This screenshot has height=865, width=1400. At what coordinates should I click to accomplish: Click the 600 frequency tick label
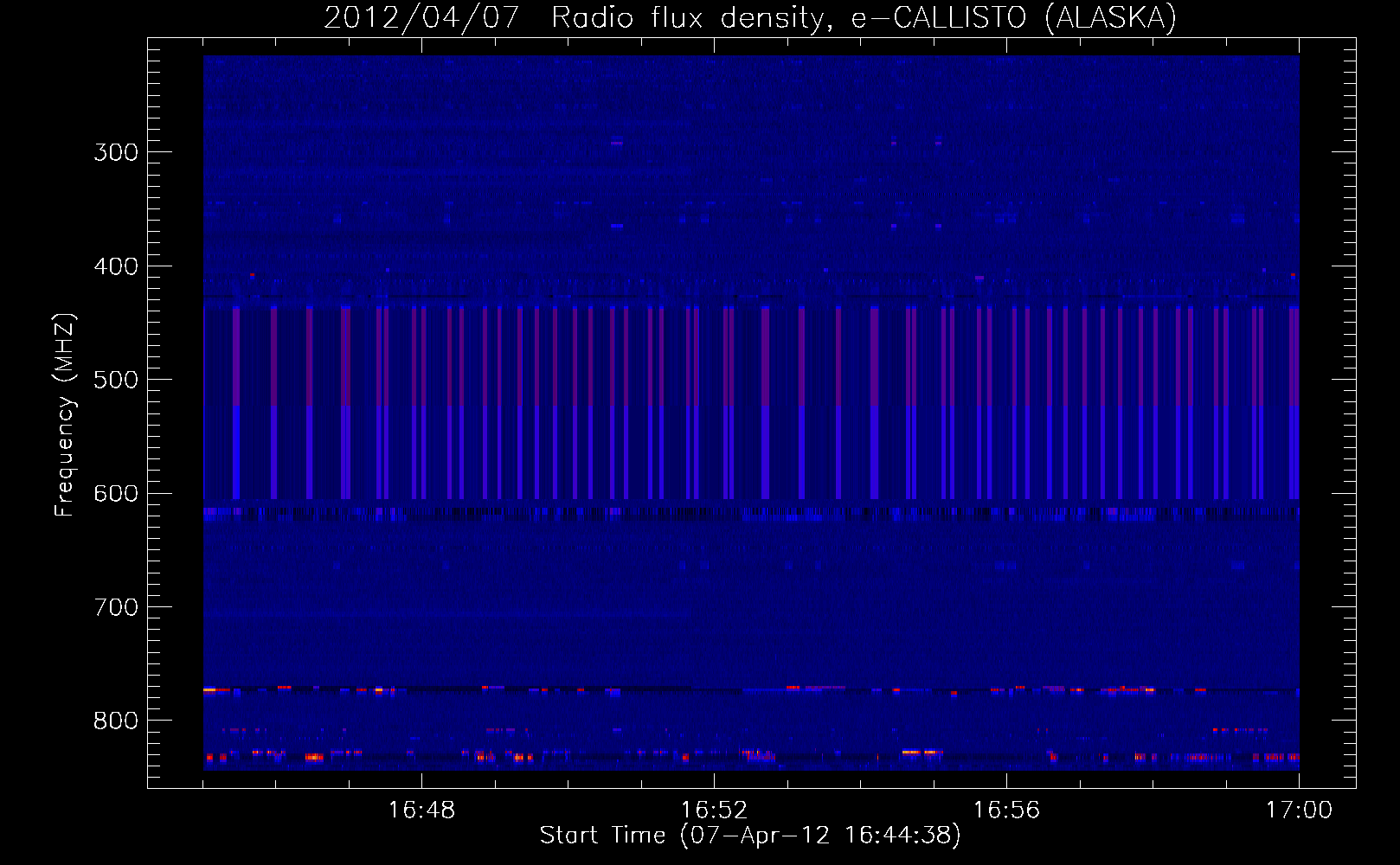tap(116, 494)
